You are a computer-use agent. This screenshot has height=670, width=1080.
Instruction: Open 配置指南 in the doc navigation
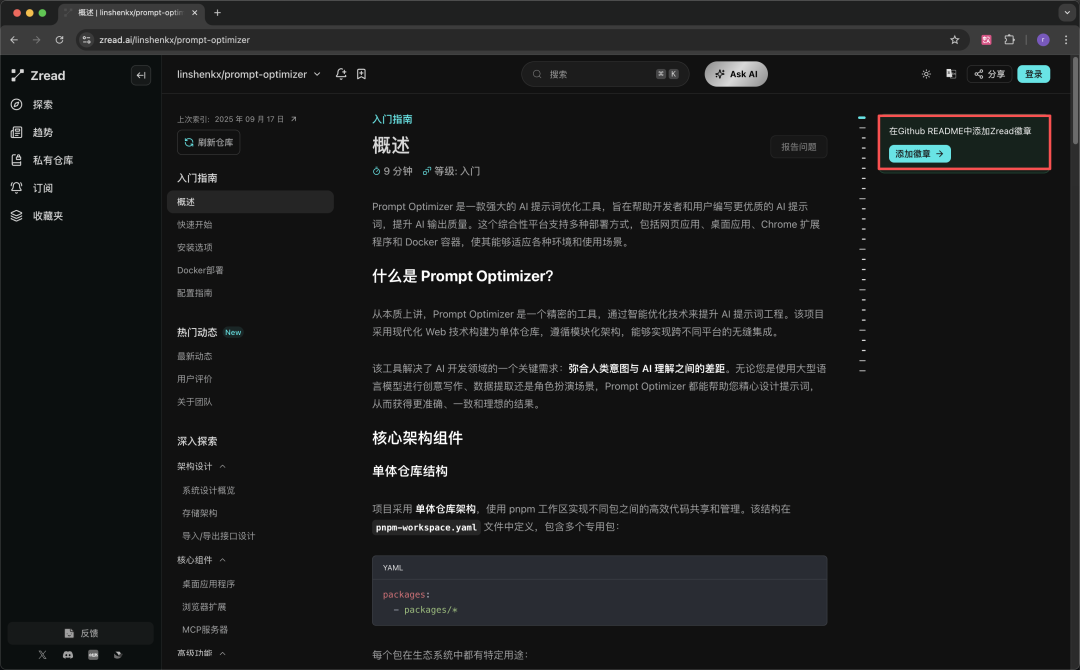(195, 293)
